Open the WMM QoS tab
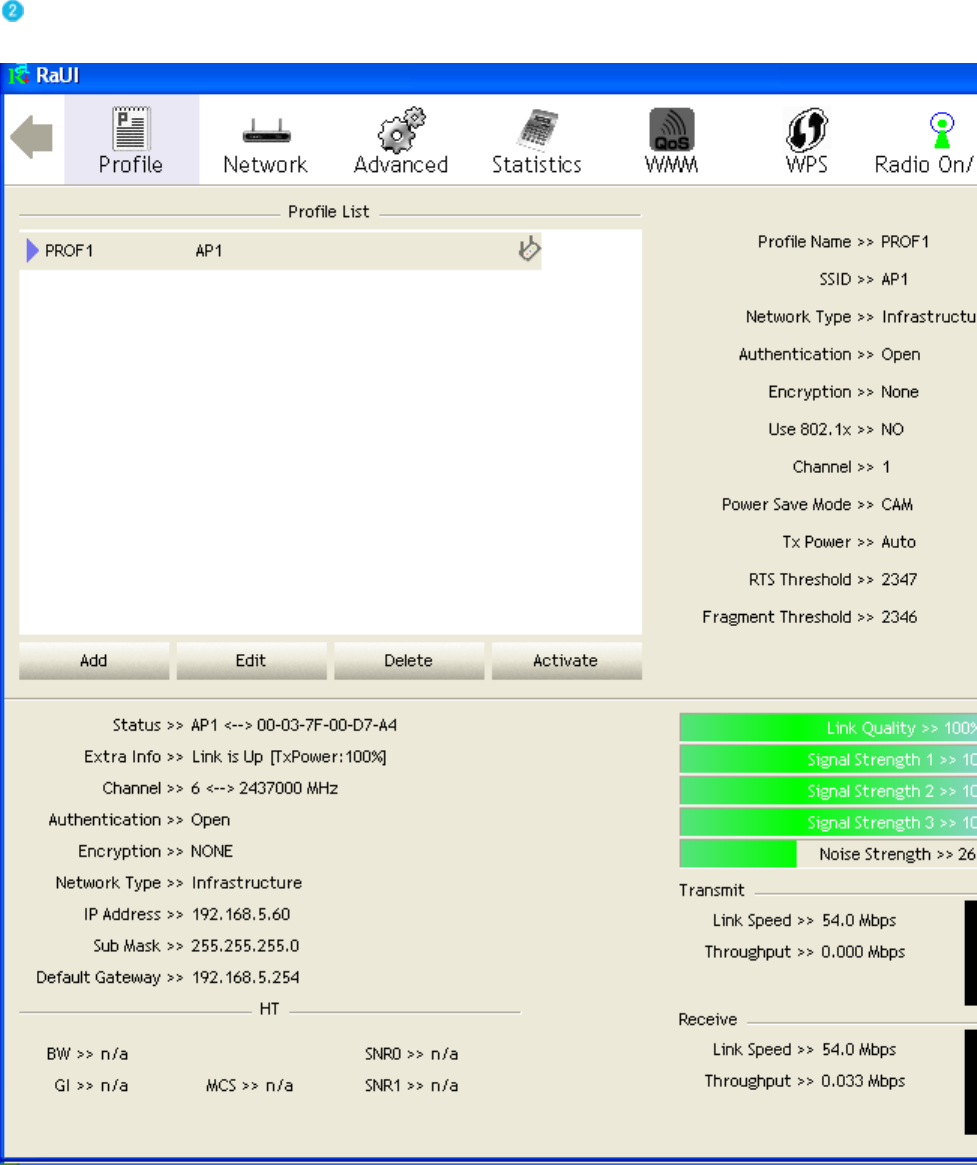Screen dimensions: 977x1165 672,140
